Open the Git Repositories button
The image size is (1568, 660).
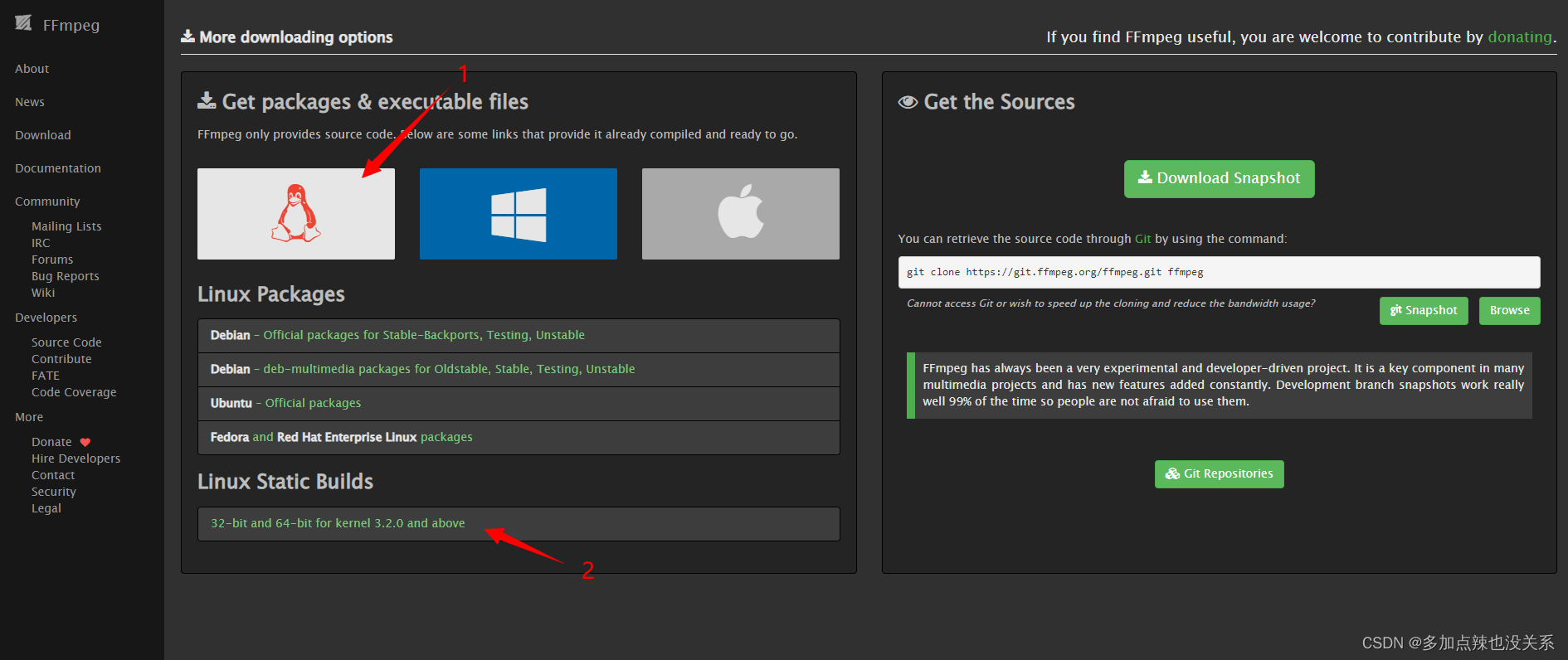click(1219, 473)
